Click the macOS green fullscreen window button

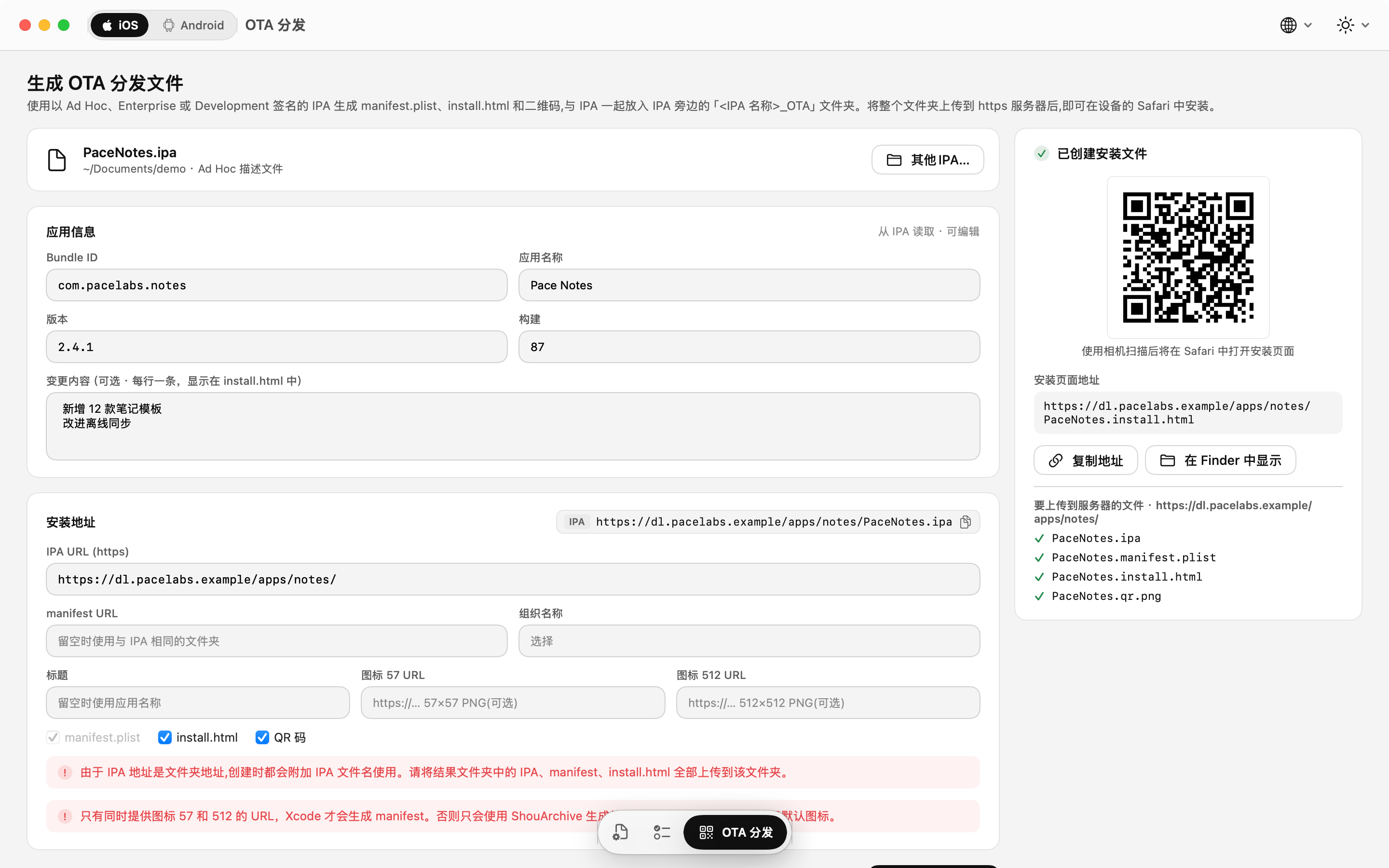click(64, 25)
